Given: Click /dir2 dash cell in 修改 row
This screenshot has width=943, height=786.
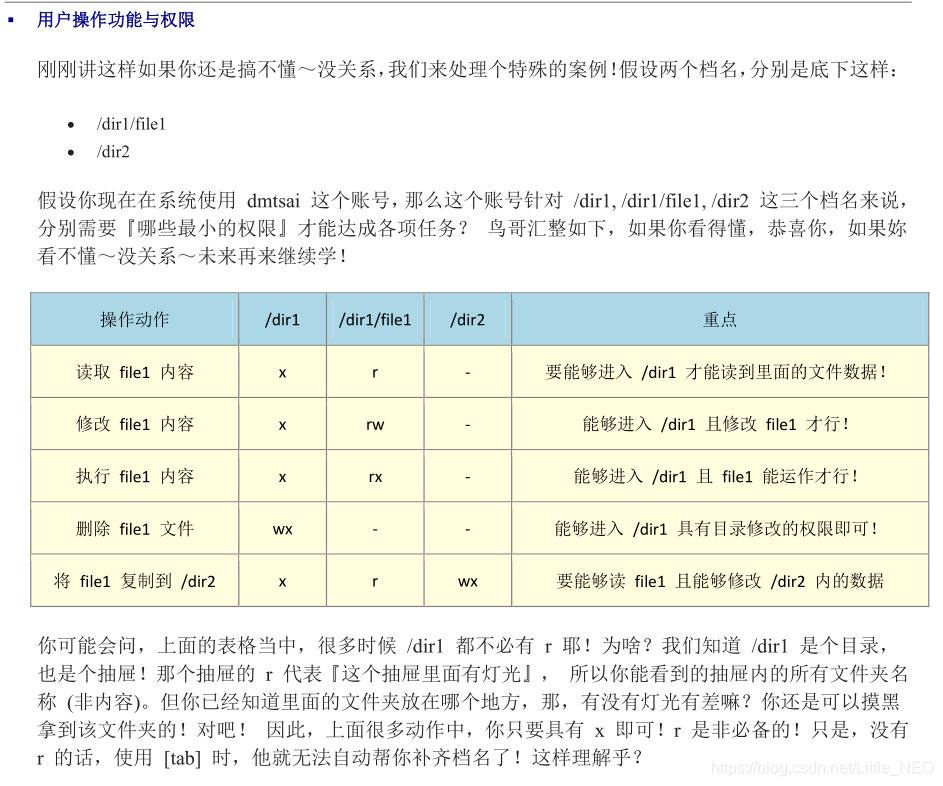Looking at the screenshot, I should pos(467,426).
